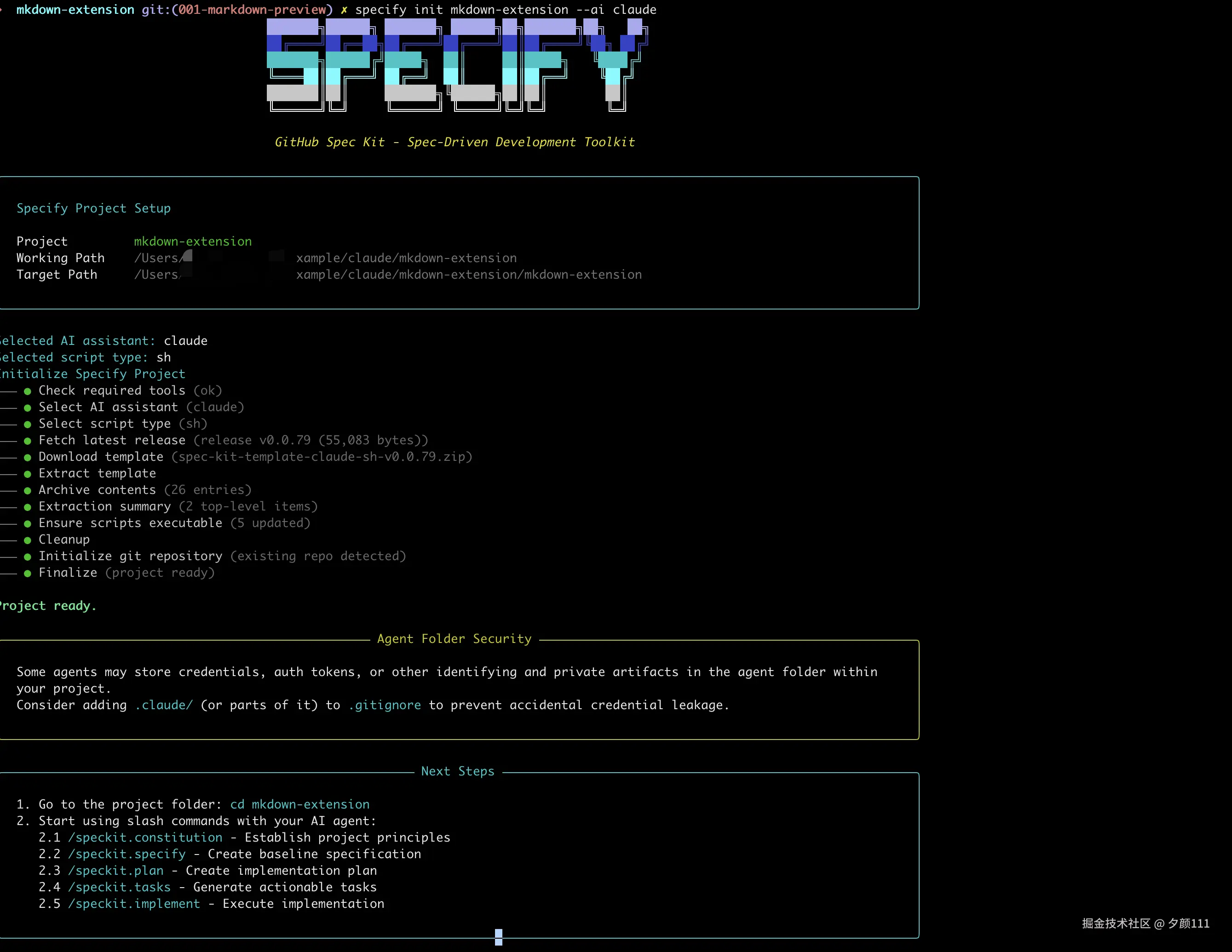1232x952 pixels.
Task: Click the green mkdown-extension project name
Action: click(x=193, y=241)
